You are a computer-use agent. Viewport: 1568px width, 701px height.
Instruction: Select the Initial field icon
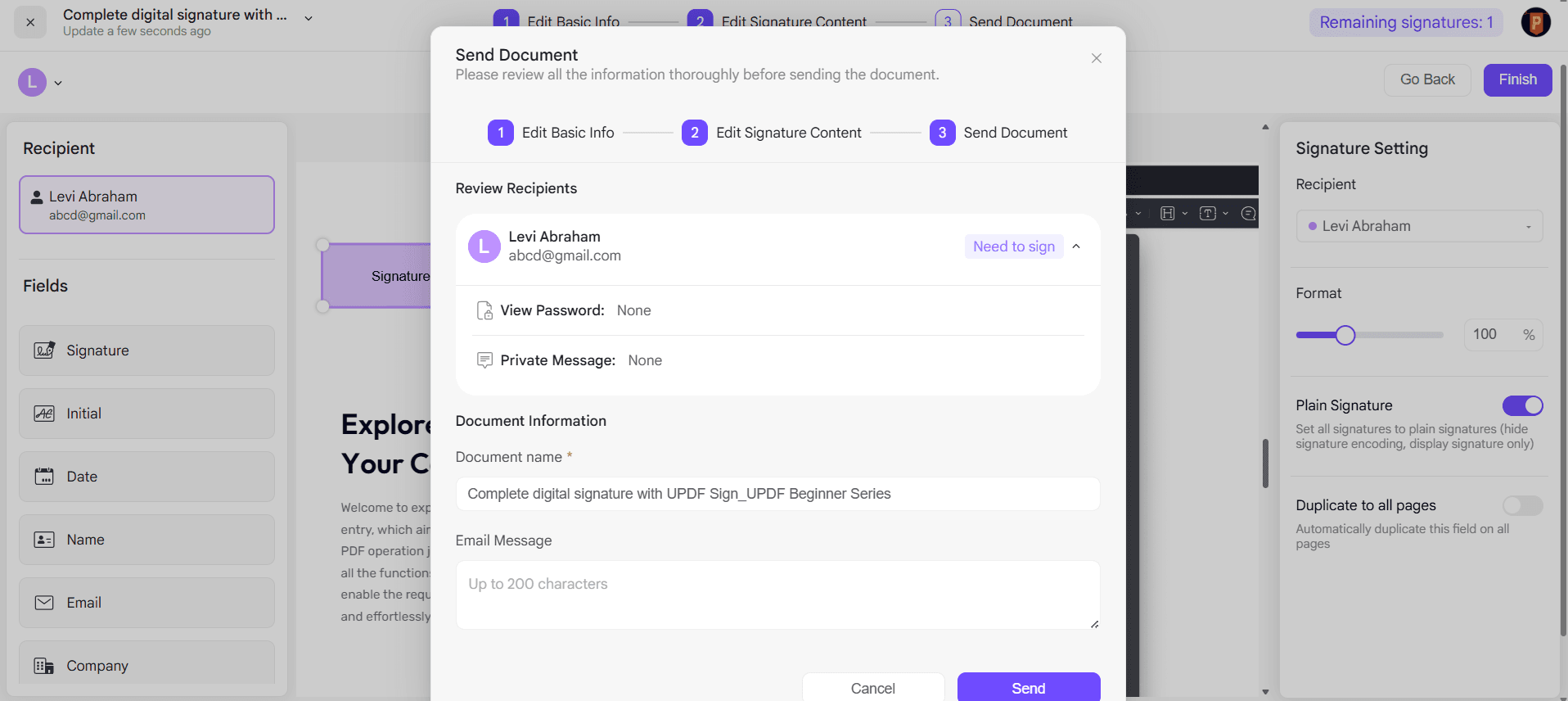[44, 414]
